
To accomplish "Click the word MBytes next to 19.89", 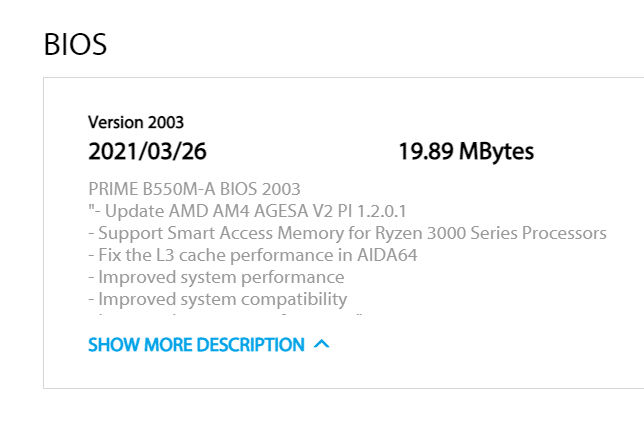I will 496,152.
